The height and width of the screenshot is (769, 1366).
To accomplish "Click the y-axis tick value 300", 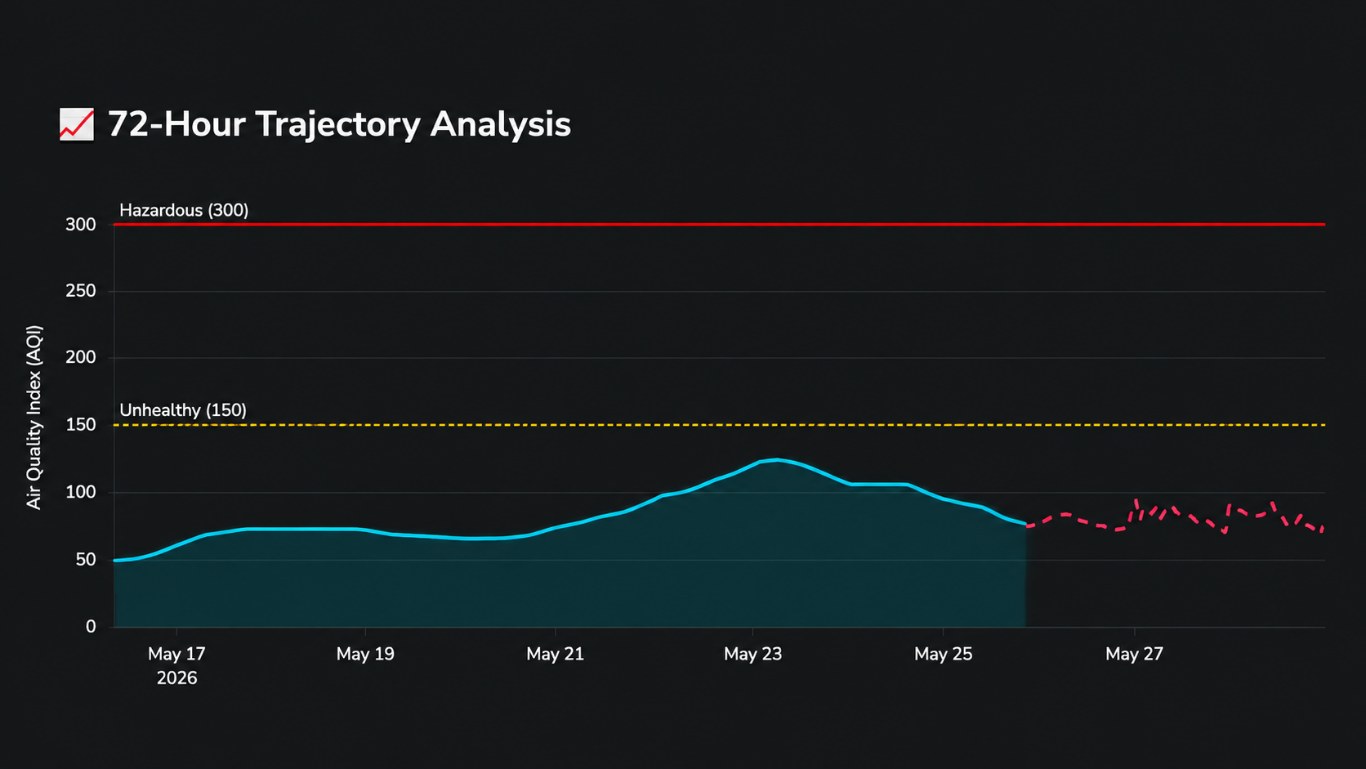I will (x=81, y=225).
